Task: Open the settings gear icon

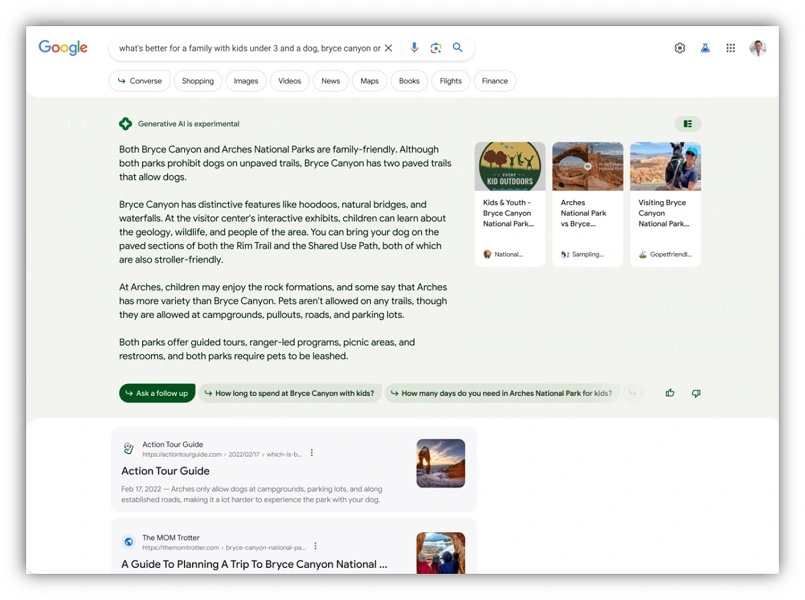Action: pos(680,48)
